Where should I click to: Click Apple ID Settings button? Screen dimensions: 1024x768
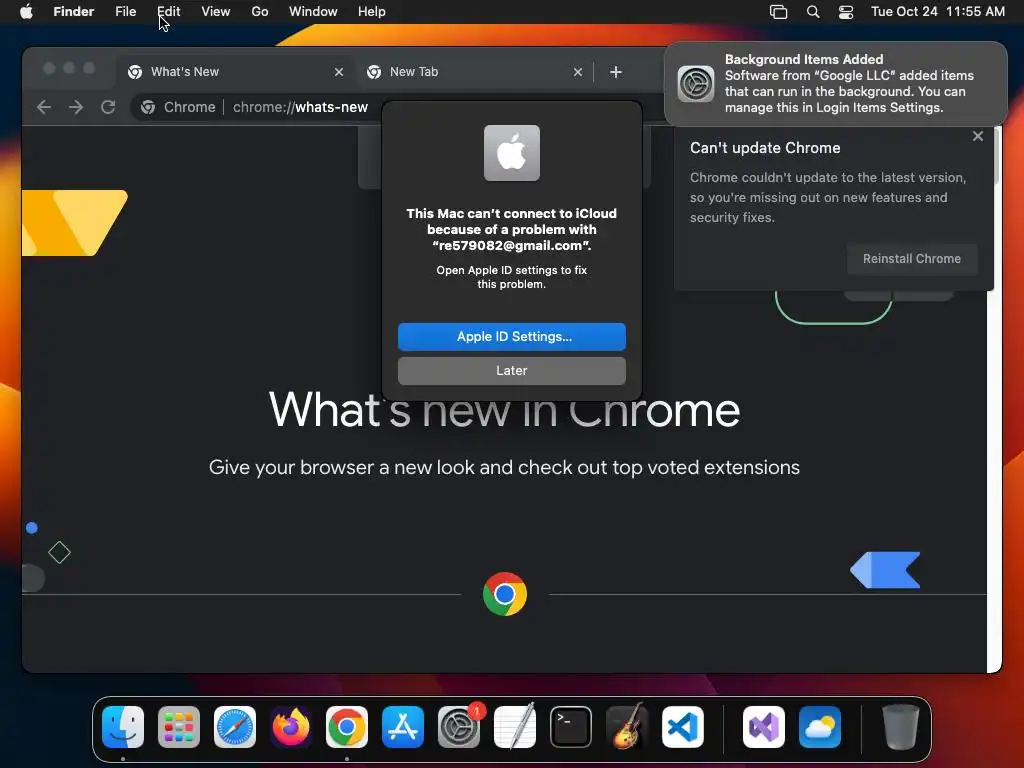pyautogui.click(x=511, y=336)
